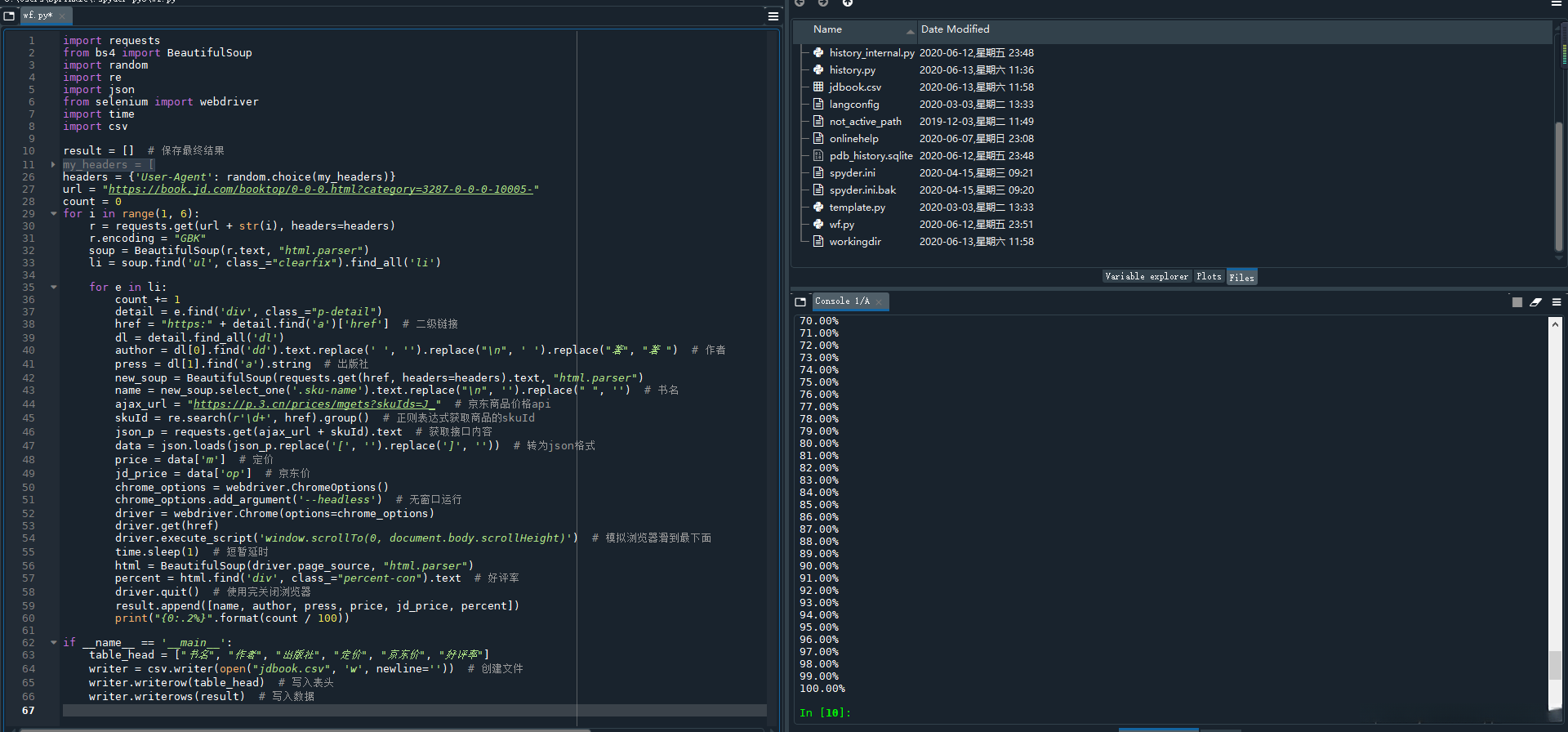Screen dimensions: 1568x732
Task: Select jdbook.csv in the file list
Action: (855, 87)
